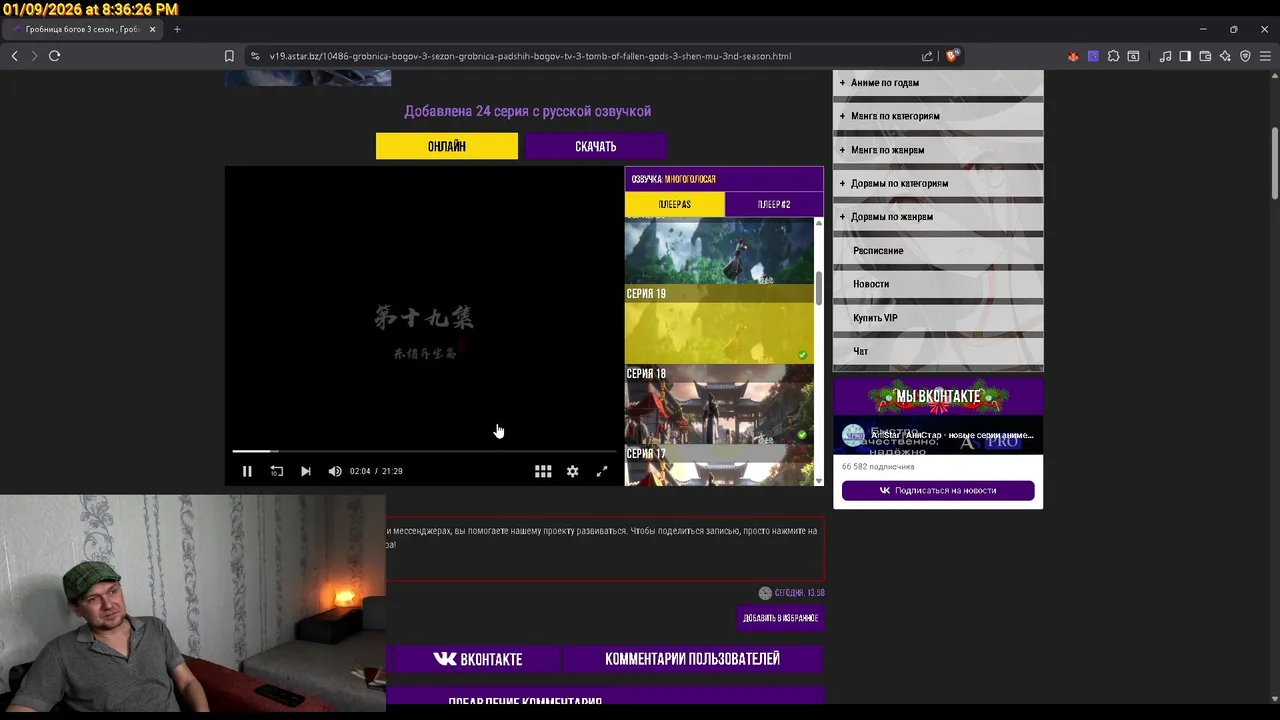Screen dimensions: 1280x720
Task: Skip to the next episode icon
Action: pyautogui.click(x=306, y=471)
